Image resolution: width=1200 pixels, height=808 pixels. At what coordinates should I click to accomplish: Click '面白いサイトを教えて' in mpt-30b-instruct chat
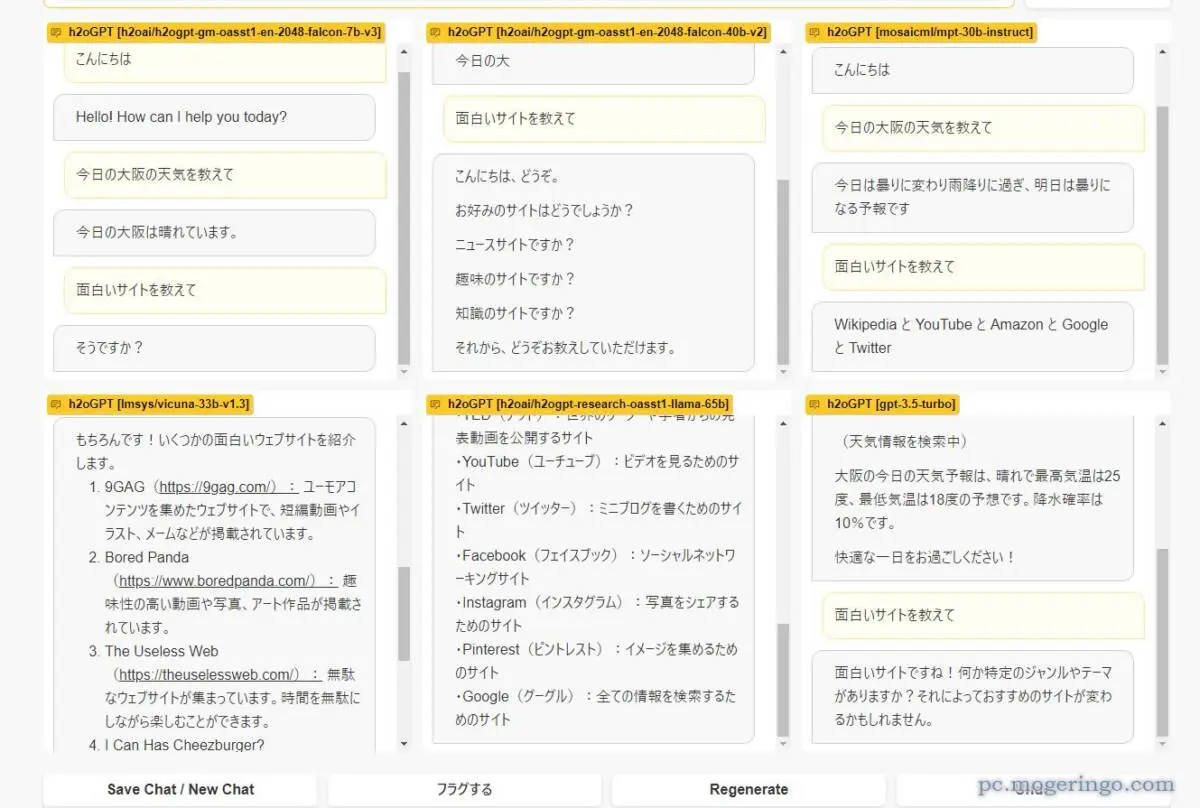pyautogui.click(x=984, y=267)
